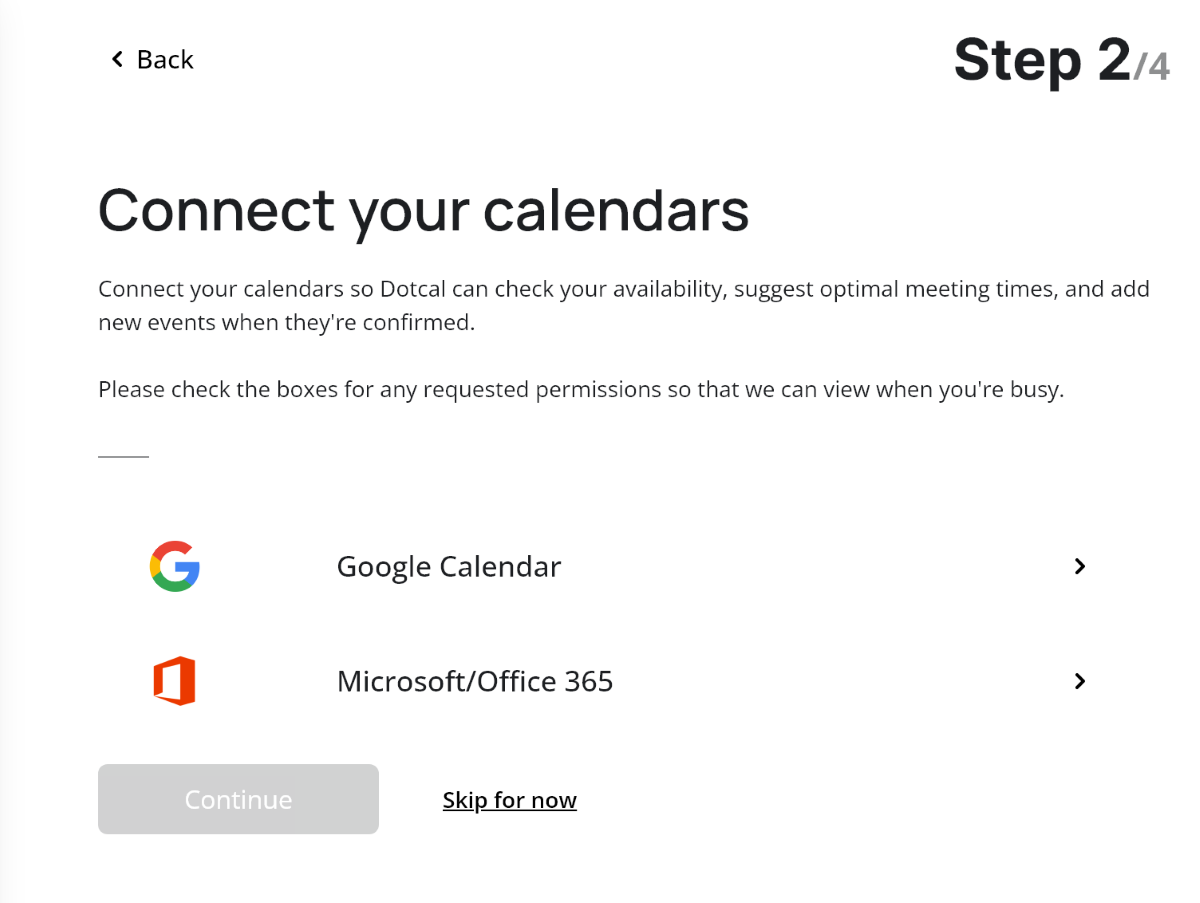Click the Skip for now link
Screen dimensions: 1200x903
pyautogui.click(x=509, y=800)
